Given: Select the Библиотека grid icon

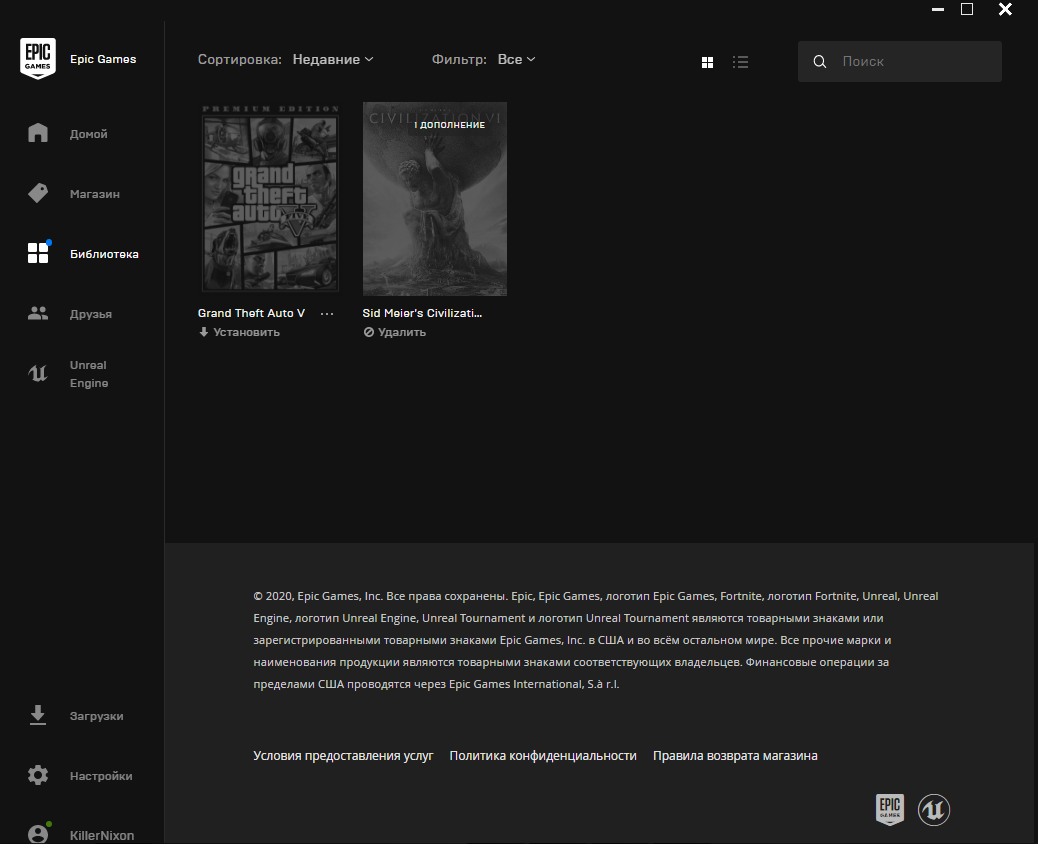Looking at the screenshot, I should pos(38,253).
